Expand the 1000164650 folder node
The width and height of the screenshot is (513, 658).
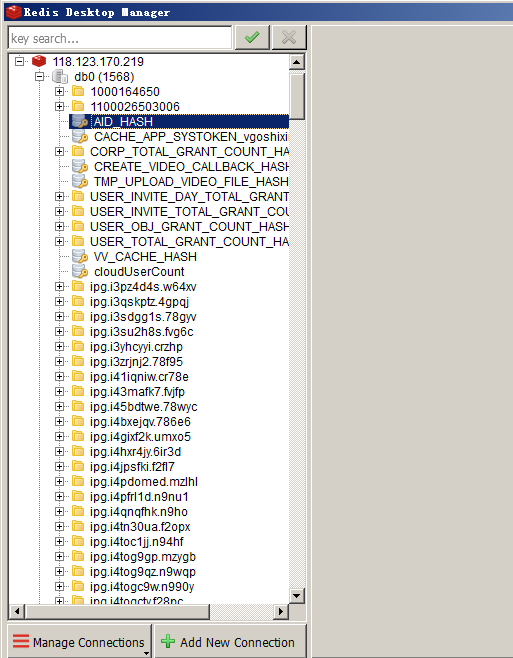[x=59, y=91]
